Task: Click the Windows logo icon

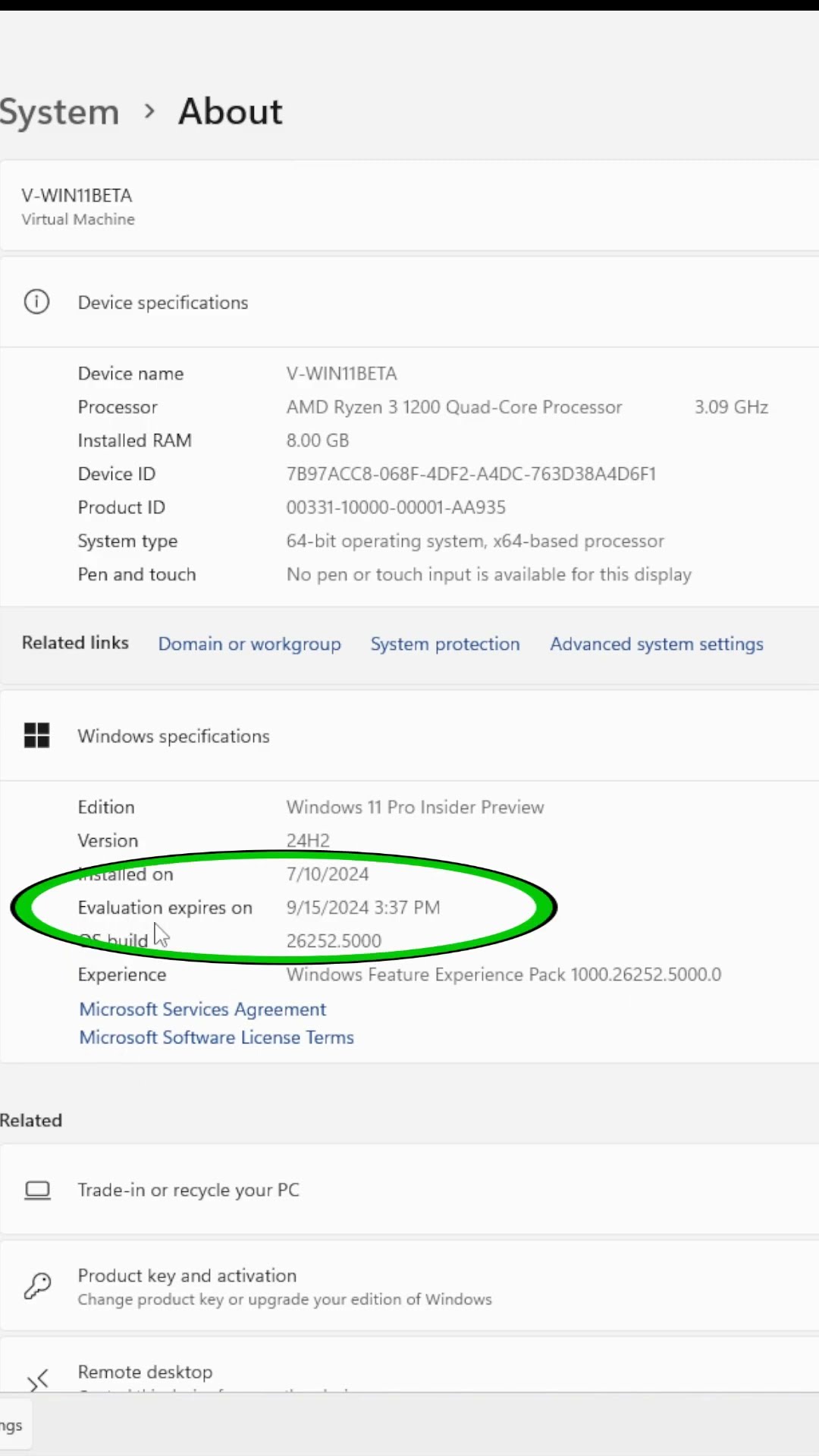Action: point(36,736)
